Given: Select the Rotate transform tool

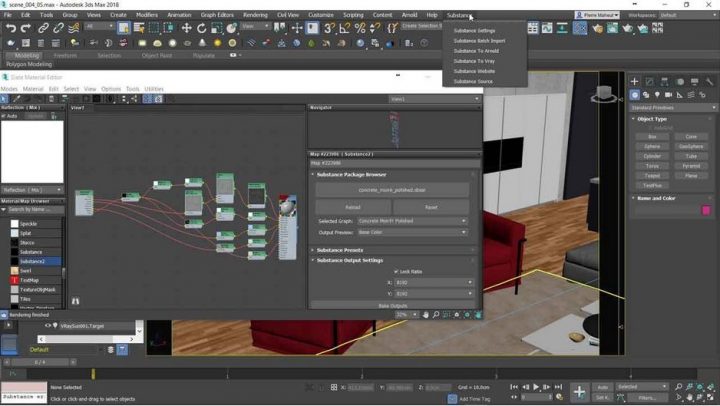Looking at the screenshot, I should pos(202,28).
